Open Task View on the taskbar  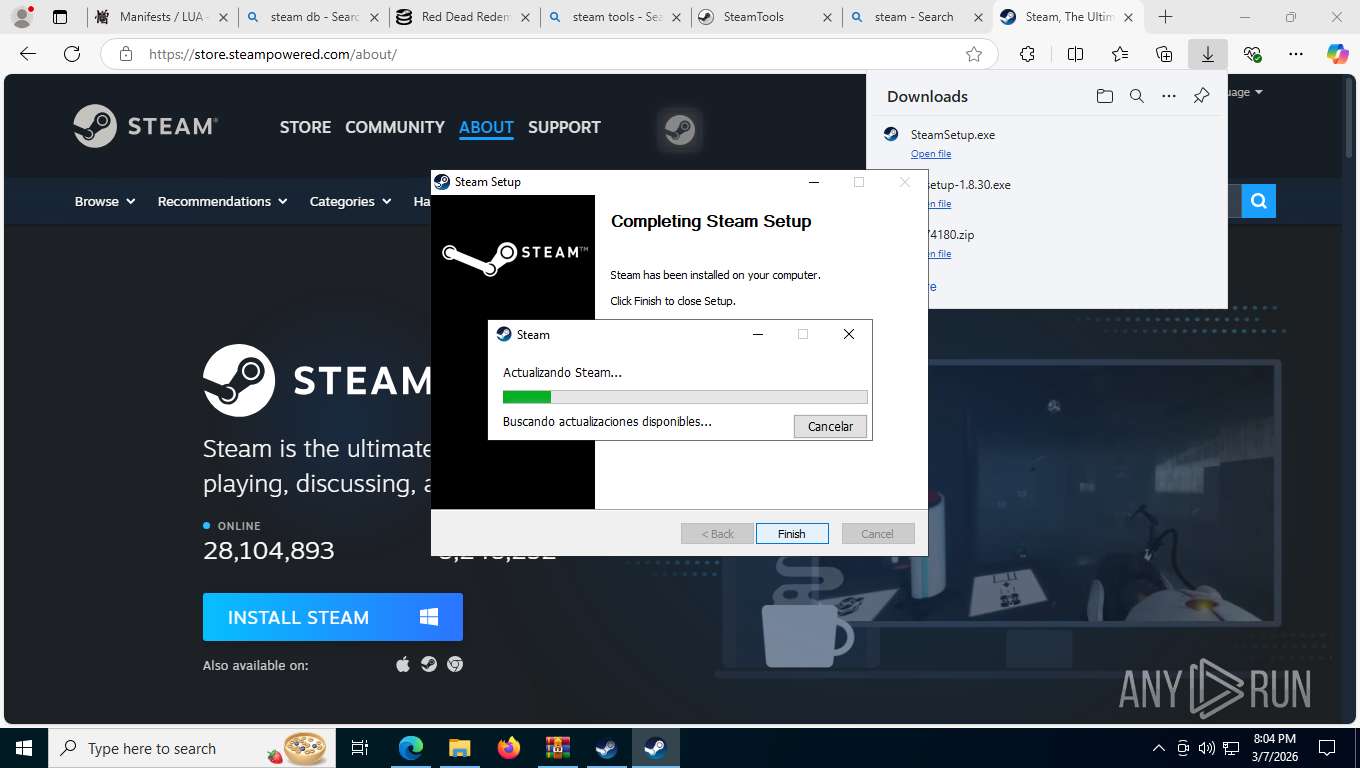tap(360, 748)
